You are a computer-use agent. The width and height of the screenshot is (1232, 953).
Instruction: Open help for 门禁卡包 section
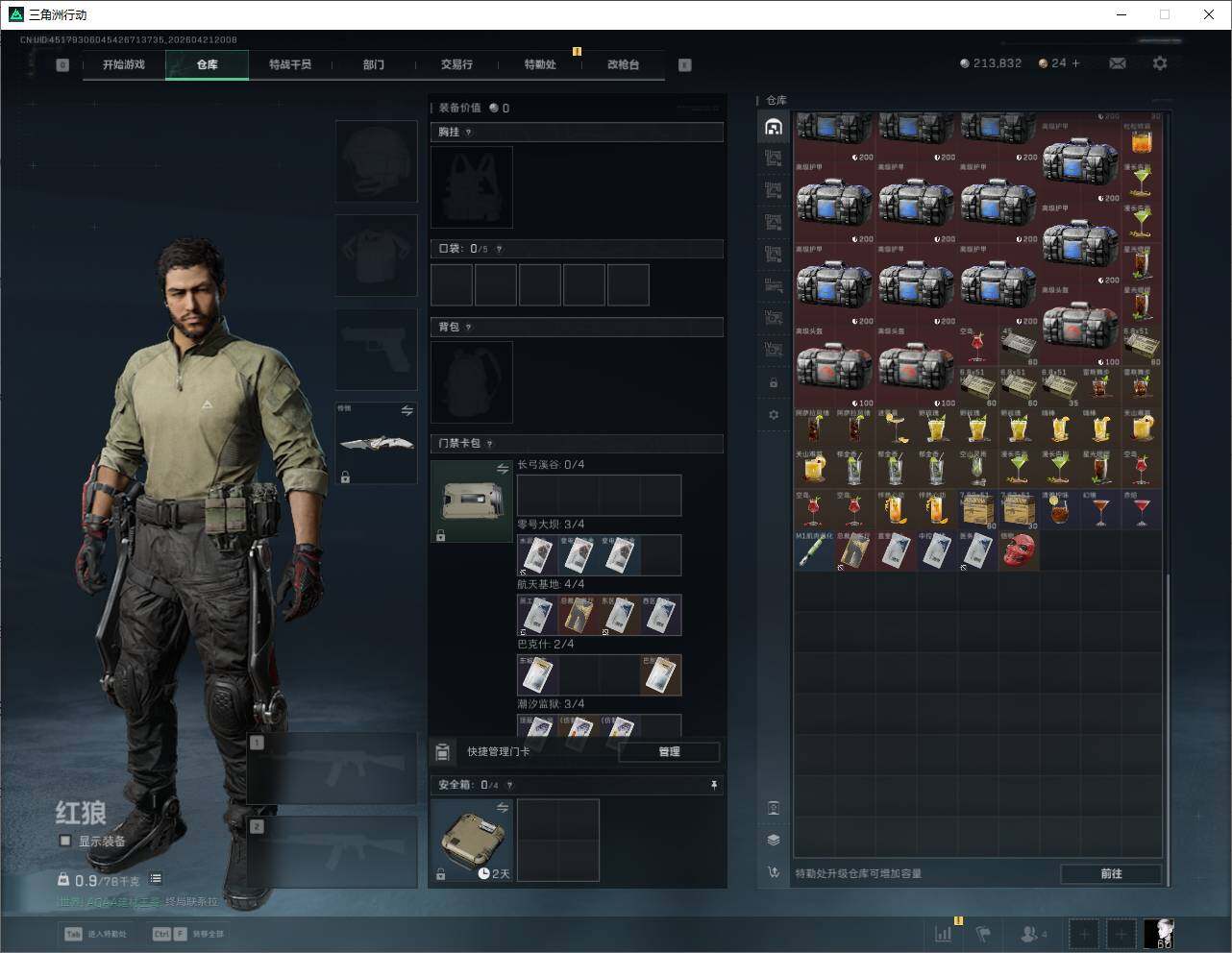click(x=490, y=444)
